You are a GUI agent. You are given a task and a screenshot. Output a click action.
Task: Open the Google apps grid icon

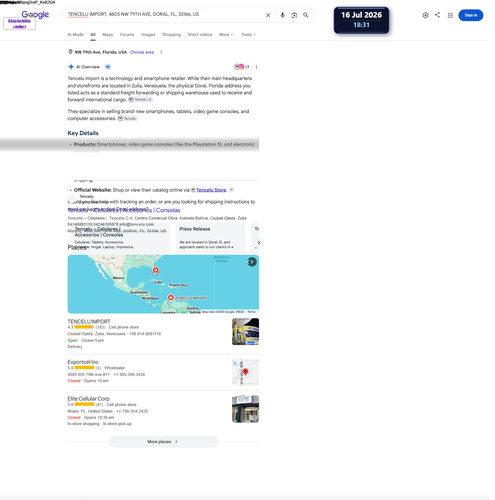point(450,15)
